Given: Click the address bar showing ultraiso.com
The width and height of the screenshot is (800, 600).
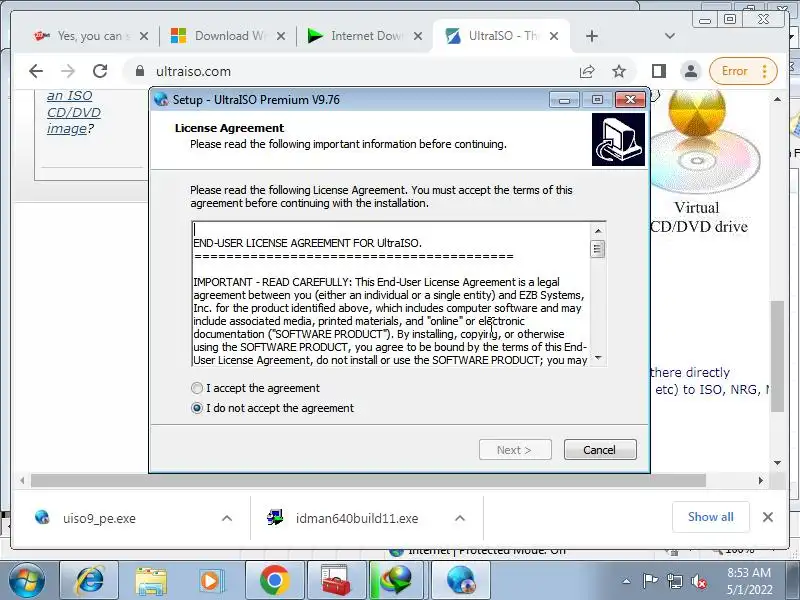Looking at the screenshot, I should tap(380, 71).
